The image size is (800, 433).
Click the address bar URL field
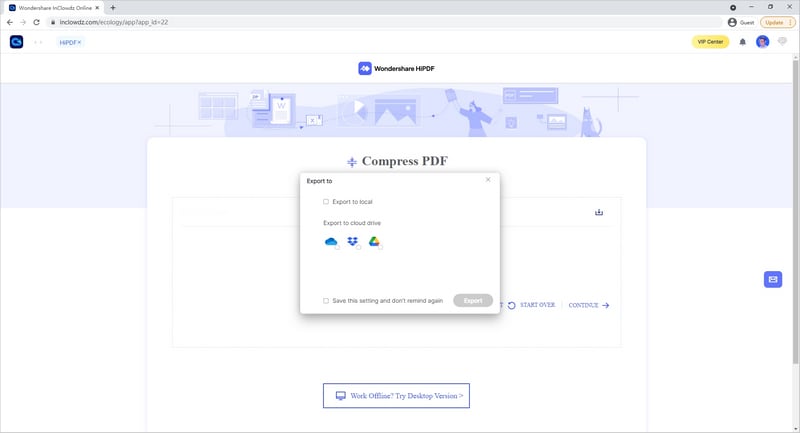click(385, 22)
